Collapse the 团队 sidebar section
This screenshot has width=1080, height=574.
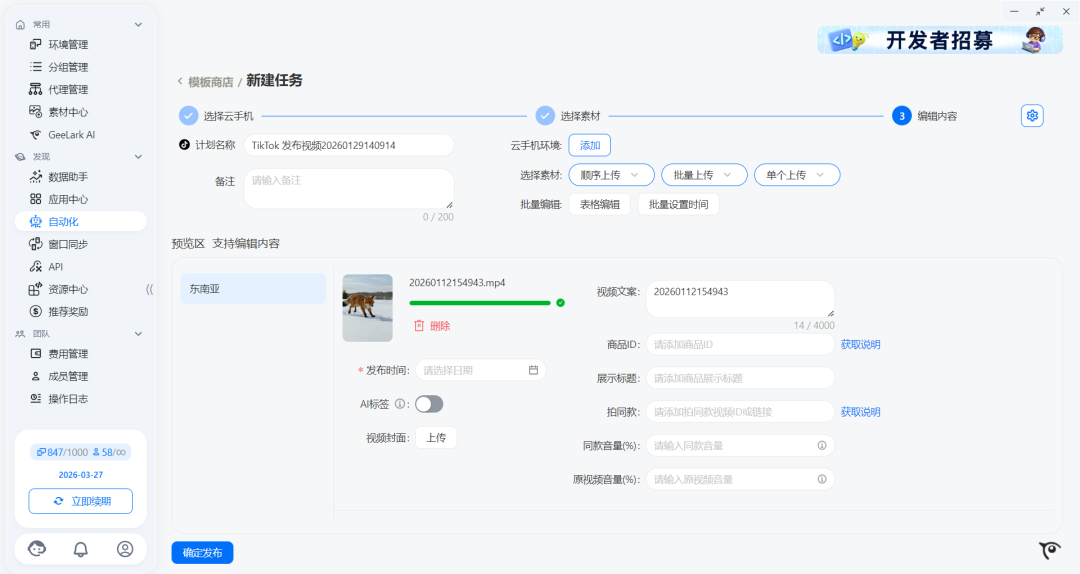(x=138, y=334)
